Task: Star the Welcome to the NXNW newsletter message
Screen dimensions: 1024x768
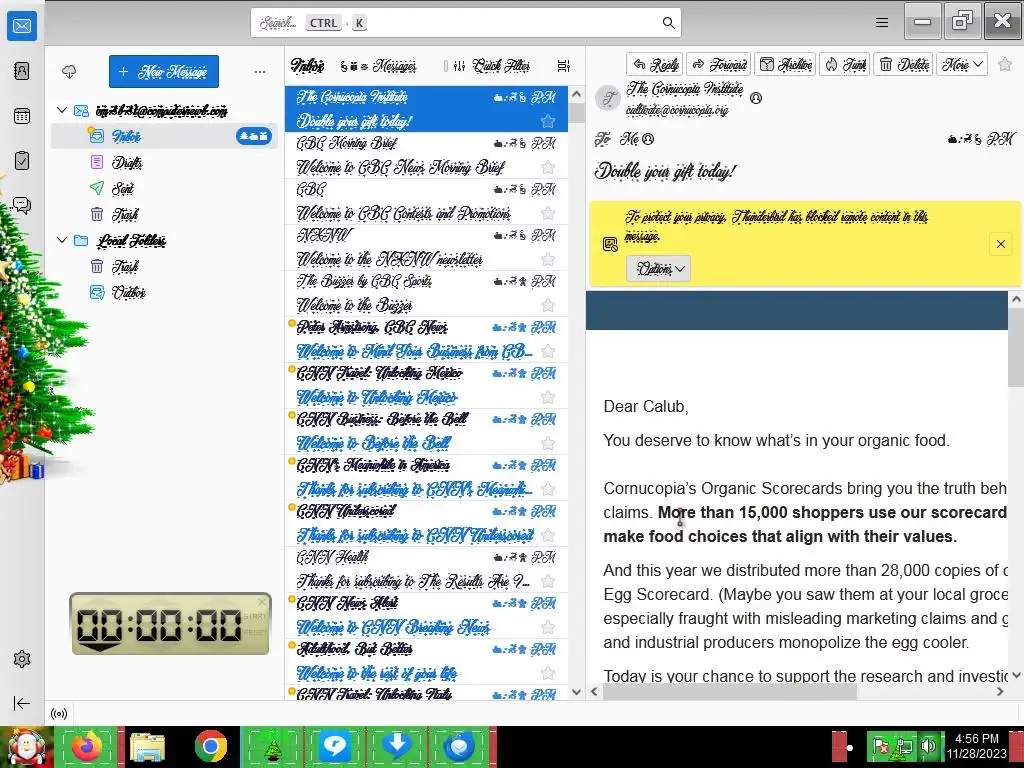Action: (548, 259)
